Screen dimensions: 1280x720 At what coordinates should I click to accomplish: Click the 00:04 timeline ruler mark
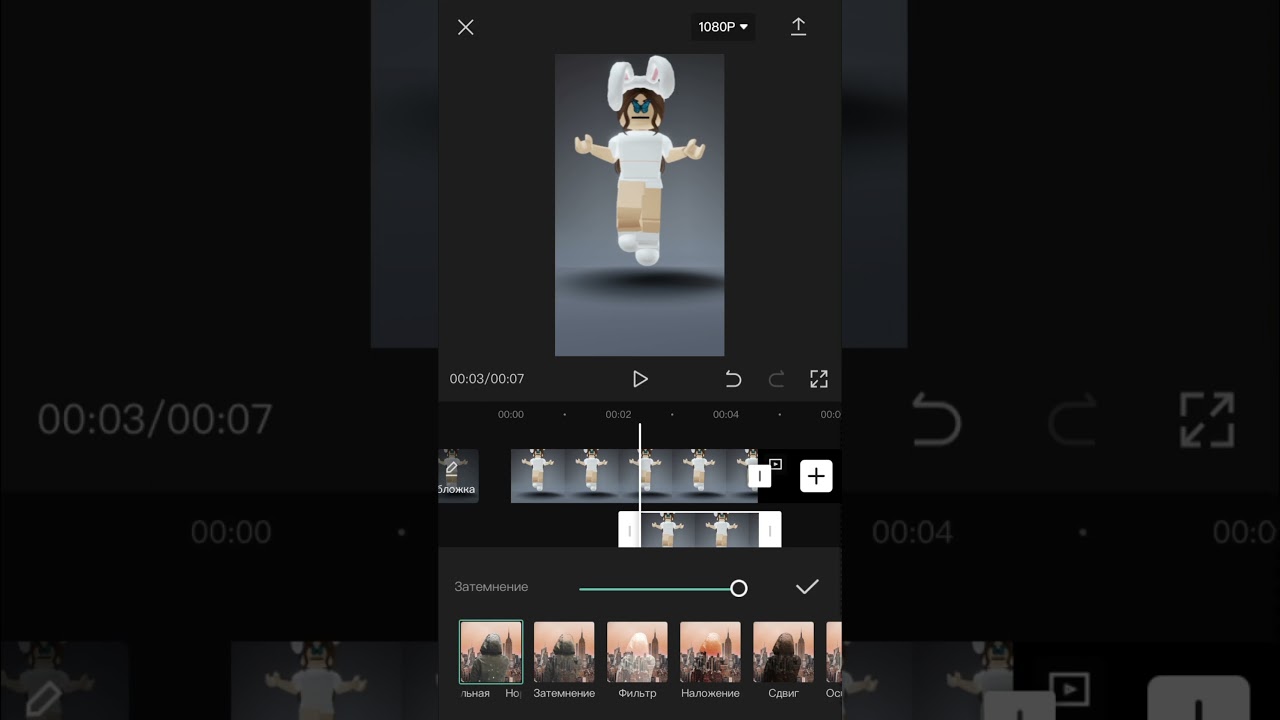point(726,414)
